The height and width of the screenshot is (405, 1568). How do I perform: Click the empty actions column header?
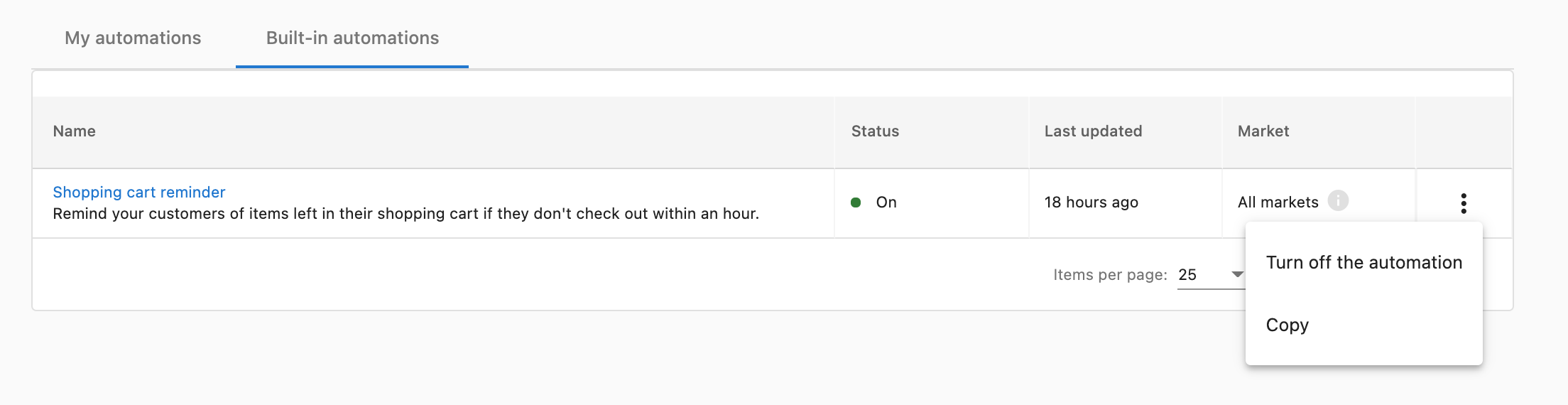1464,132
